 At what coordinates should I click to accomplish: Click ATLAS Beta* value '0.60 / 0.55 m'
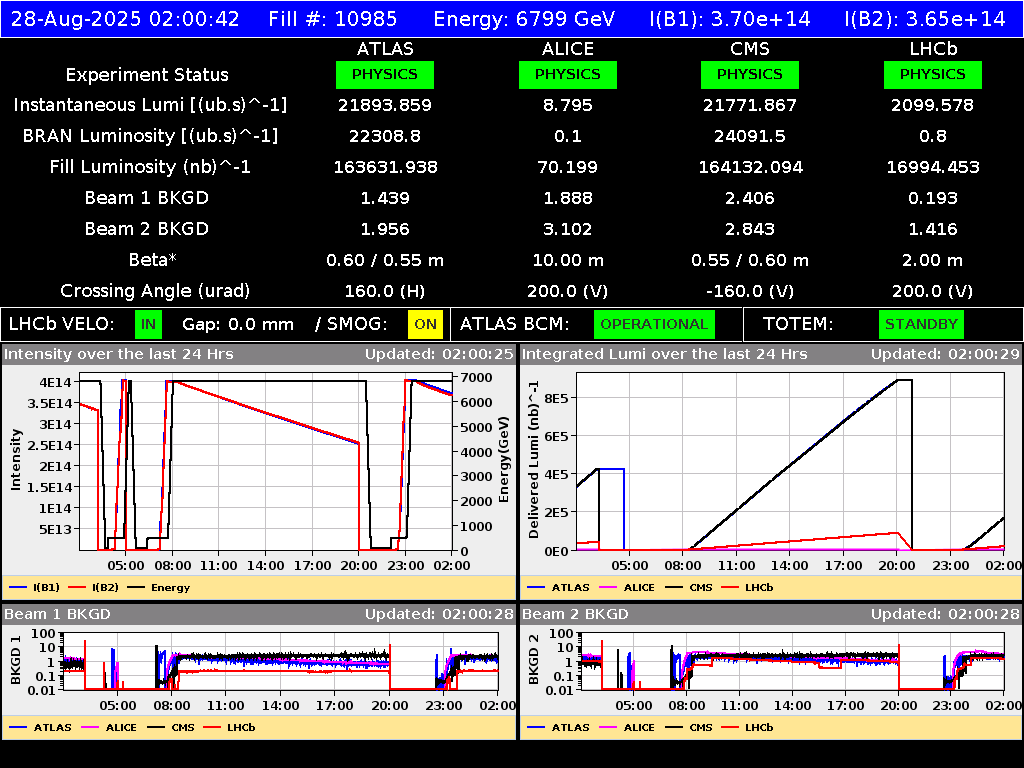[385, 260]
